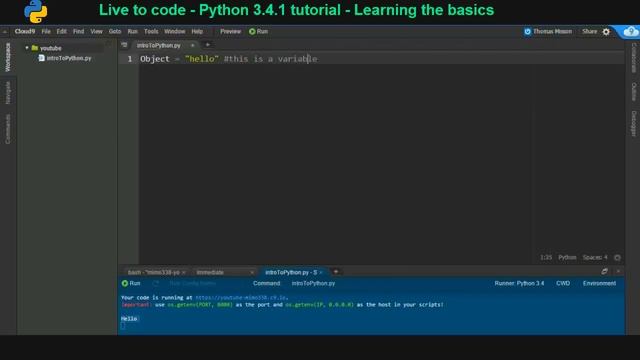The height and width of the screenshot is (360, 640).
Task: Add a new editor tab with plus
Action: (207, 45)
